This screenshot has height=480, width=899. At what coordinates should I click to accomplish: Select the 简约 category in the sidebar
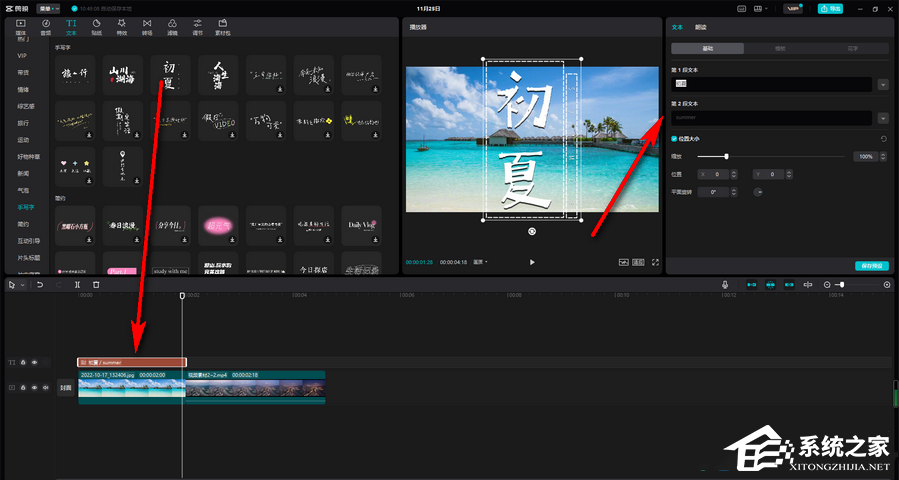pyautogui.click(x=23, y=224)
